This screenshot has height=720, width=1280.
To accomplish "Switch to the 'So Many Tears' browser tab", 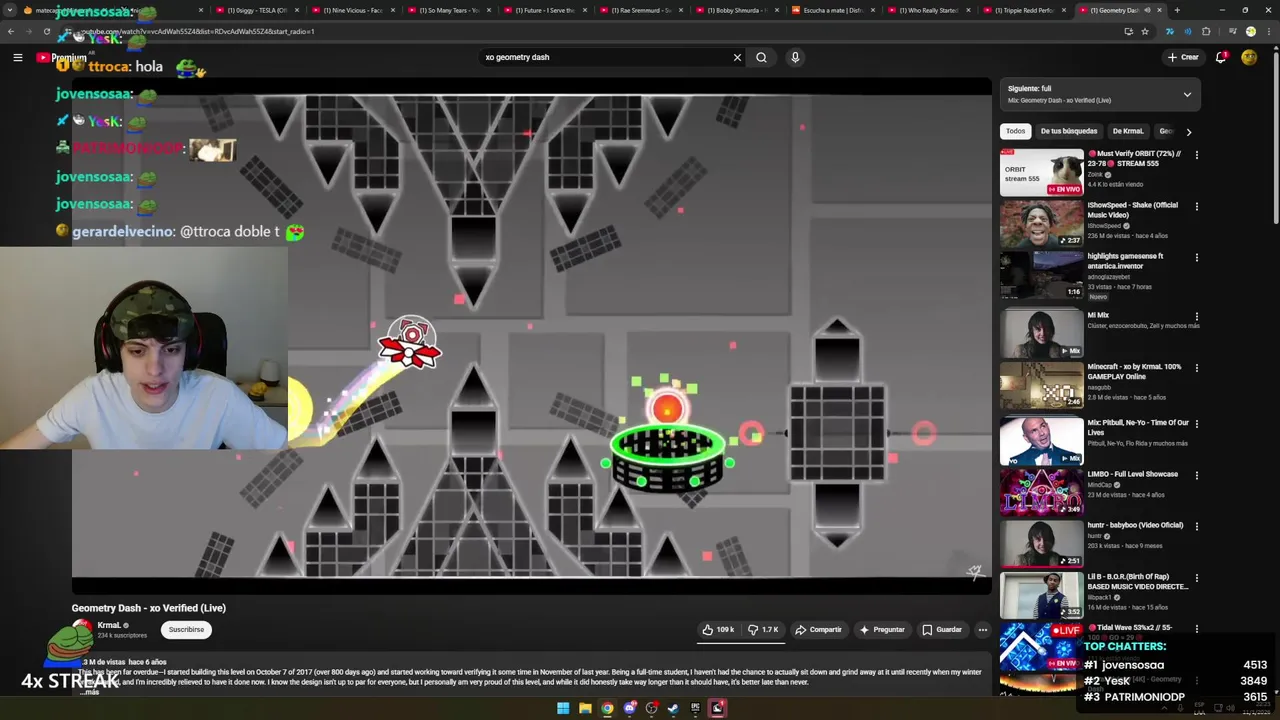I will click(450, 10).
